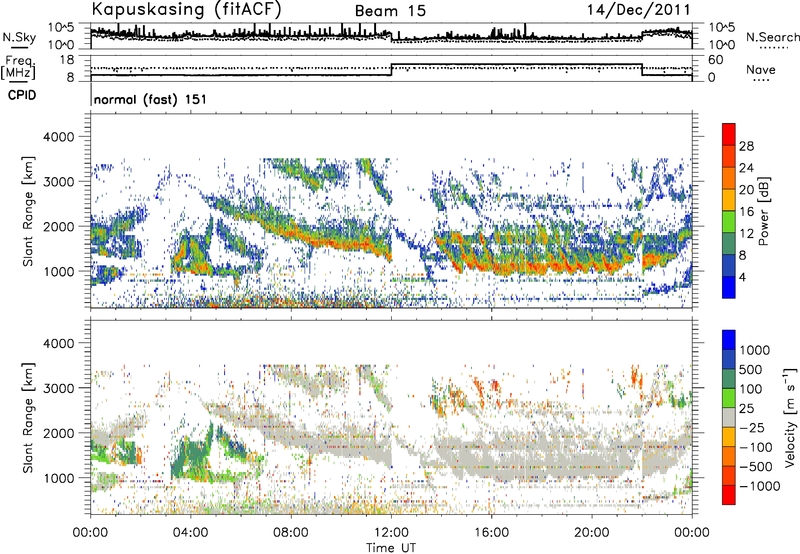Click the '18' frequency axis value
Viewport: 800px width, 554px height.
(x=67, y=60)
